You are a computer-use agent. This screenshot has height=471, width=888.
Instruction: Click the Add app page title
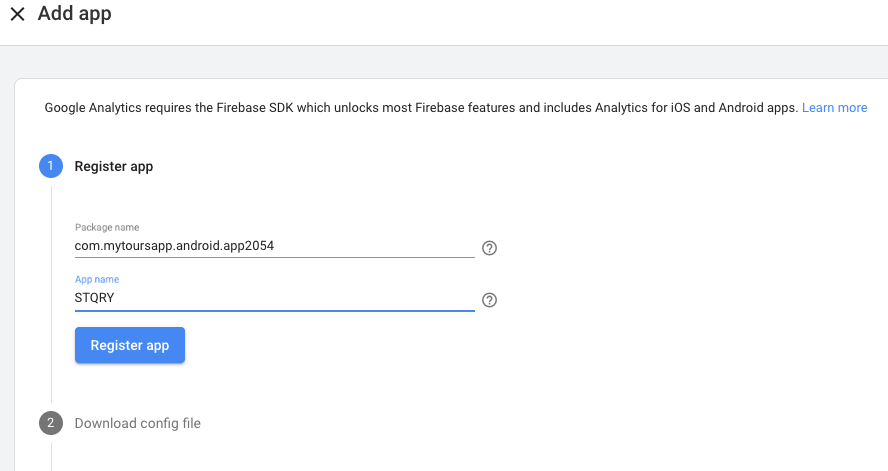[75, 15]
